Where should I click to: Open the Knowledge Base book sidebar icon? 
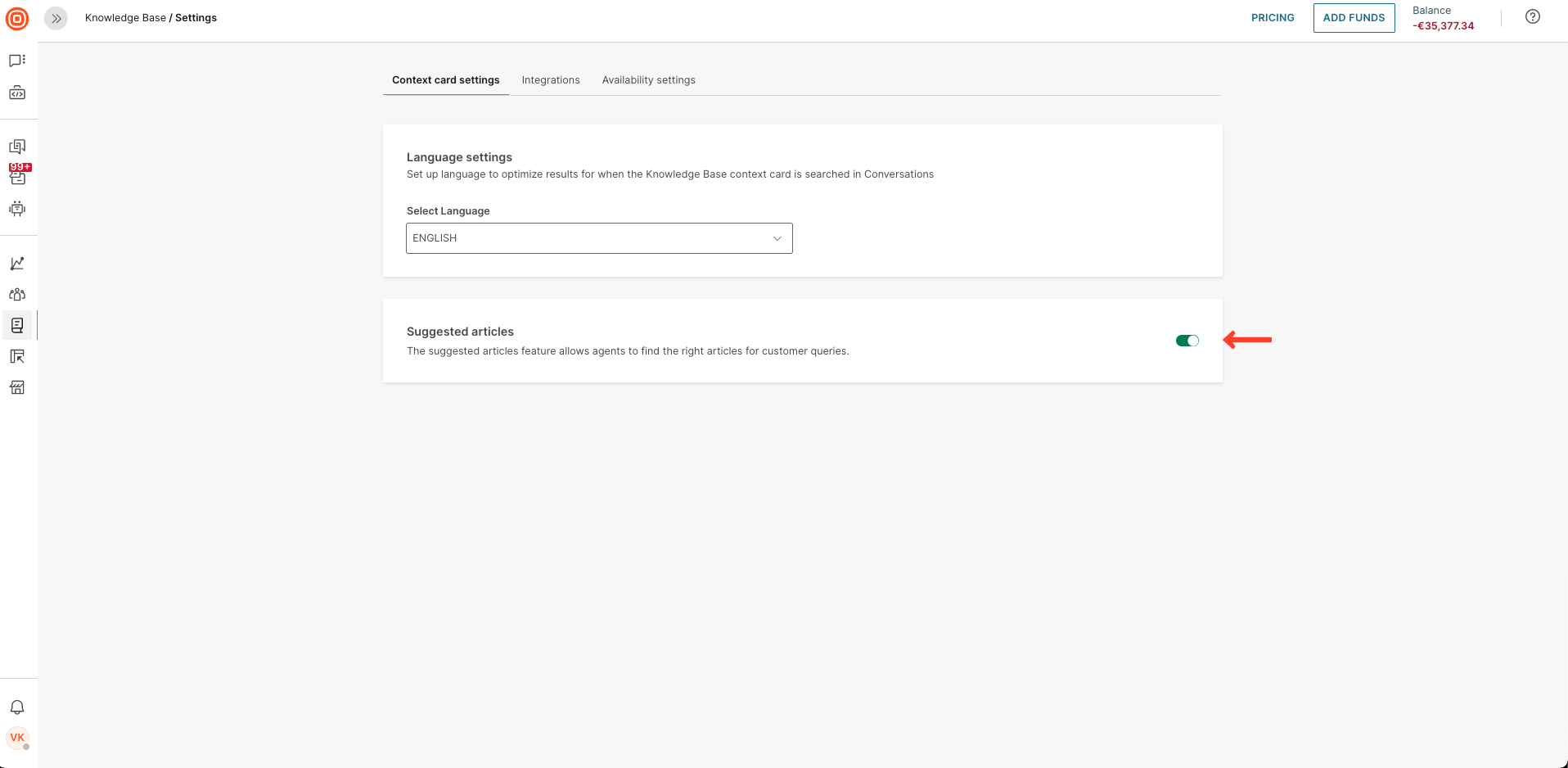click(x=17, y=326)
